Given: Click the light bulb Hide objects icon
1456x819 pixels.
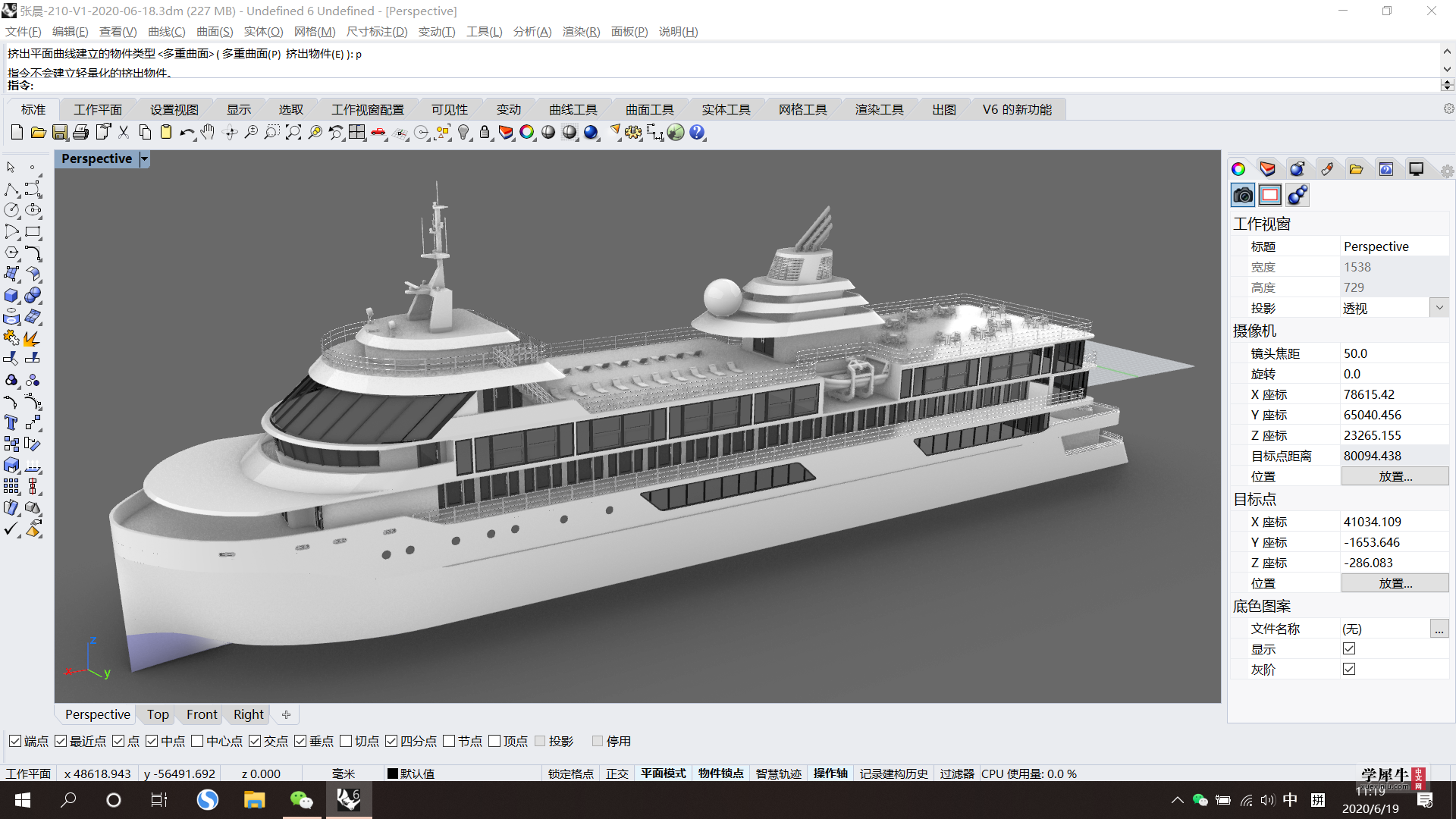Looking at the screenshot, I should [463, 133].
